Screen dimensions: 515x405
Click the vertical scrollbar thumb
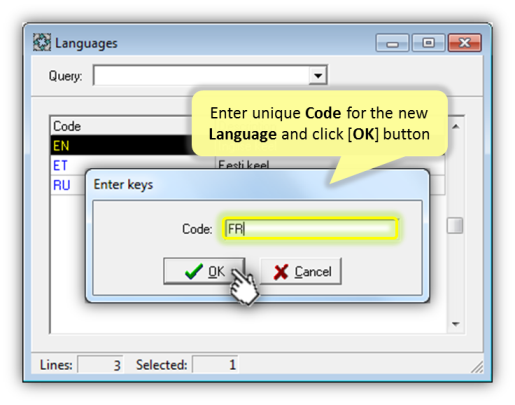point(455,225)
